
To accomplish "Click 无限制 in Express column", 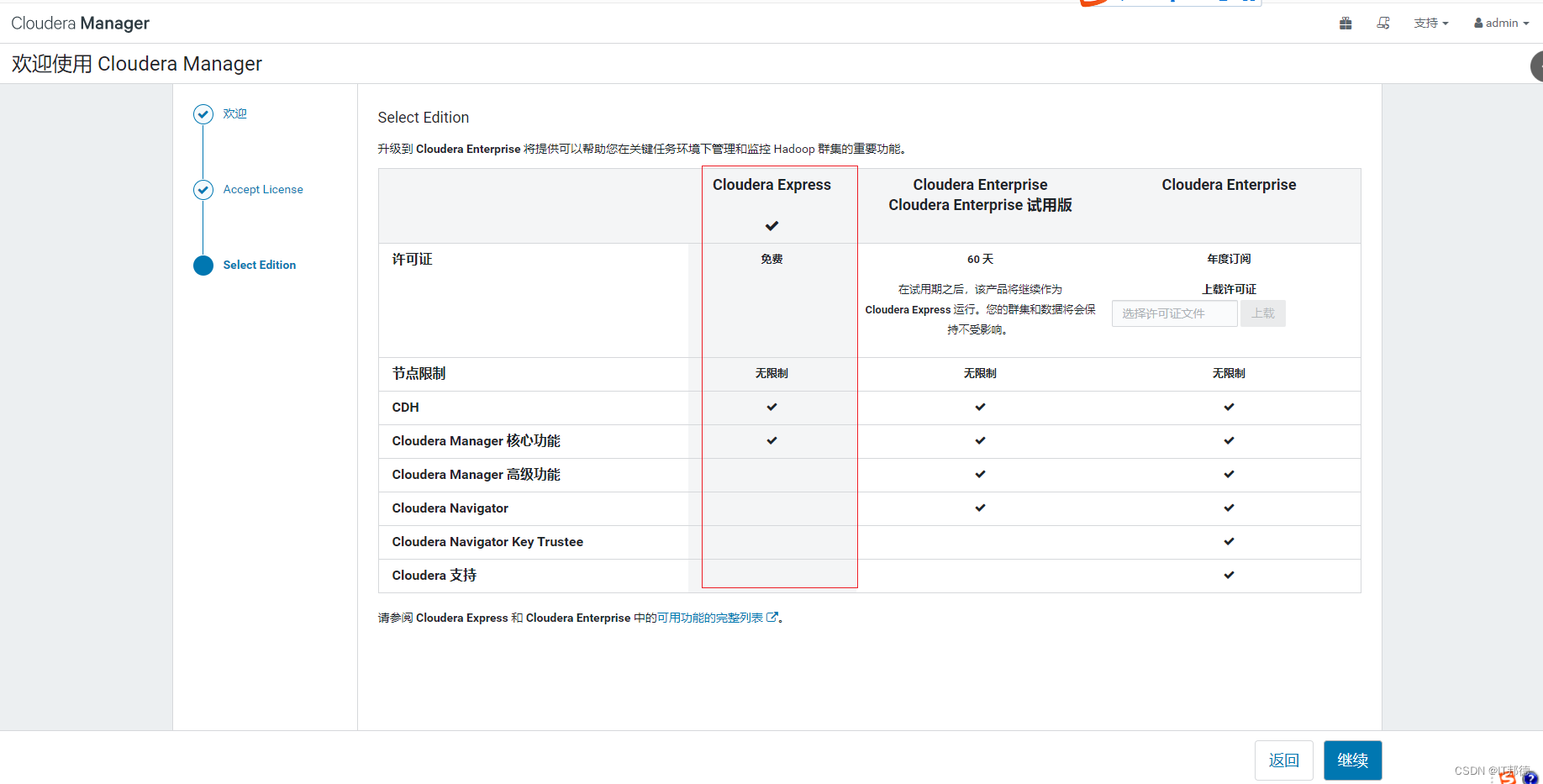I will (771, 373).
